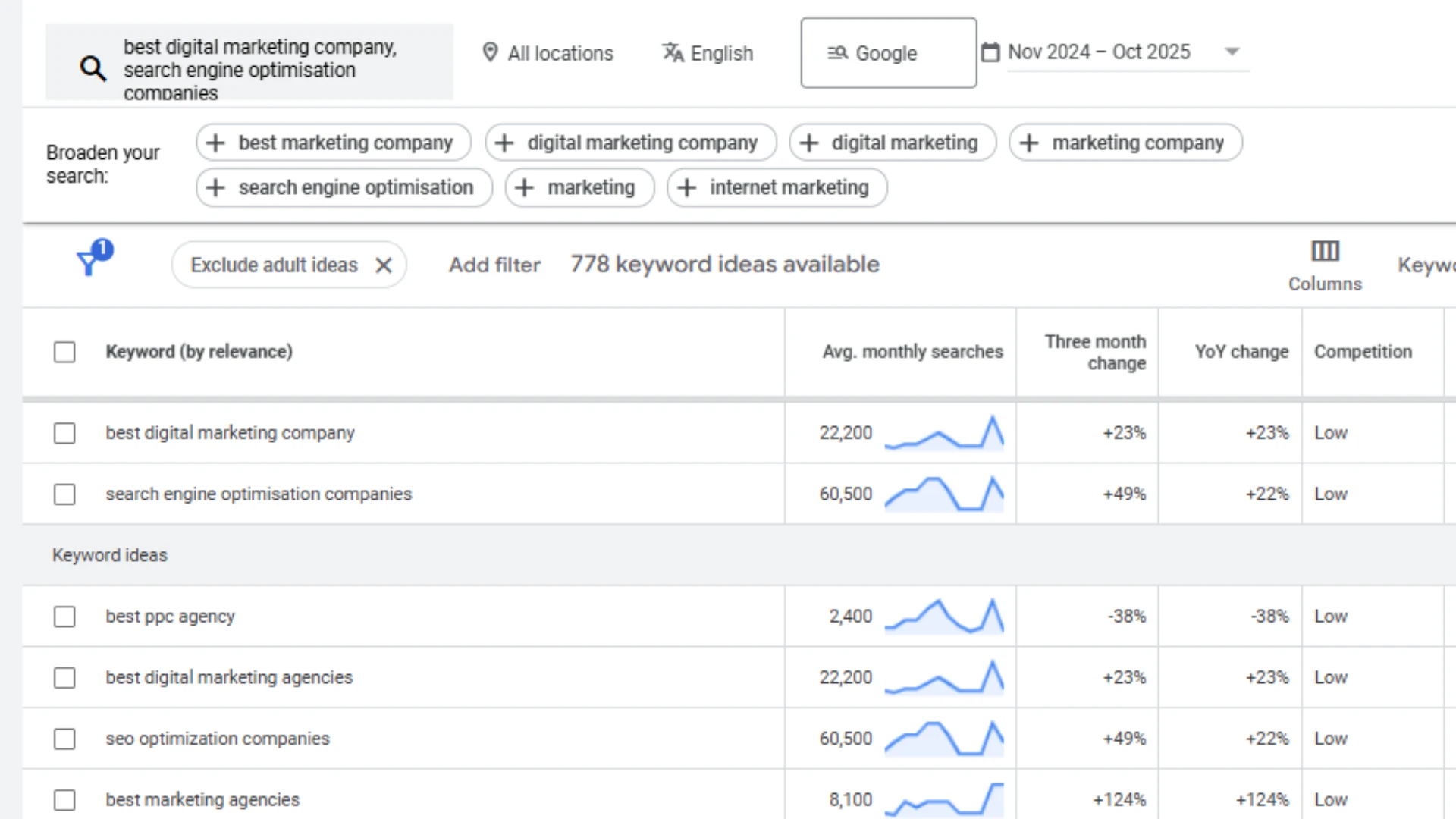Click Low competition for best ppc agency
1456x819 pixels.
click(1331, 616)
